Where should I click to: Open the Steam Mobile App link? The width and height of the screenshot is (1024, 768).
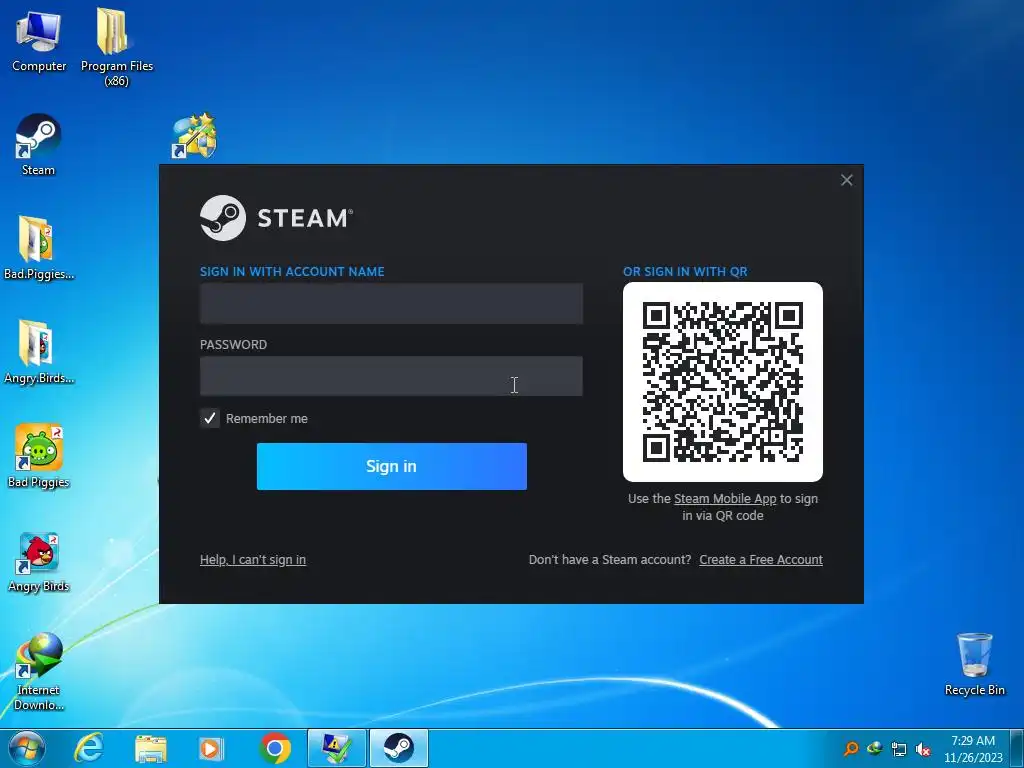(725, 499)
